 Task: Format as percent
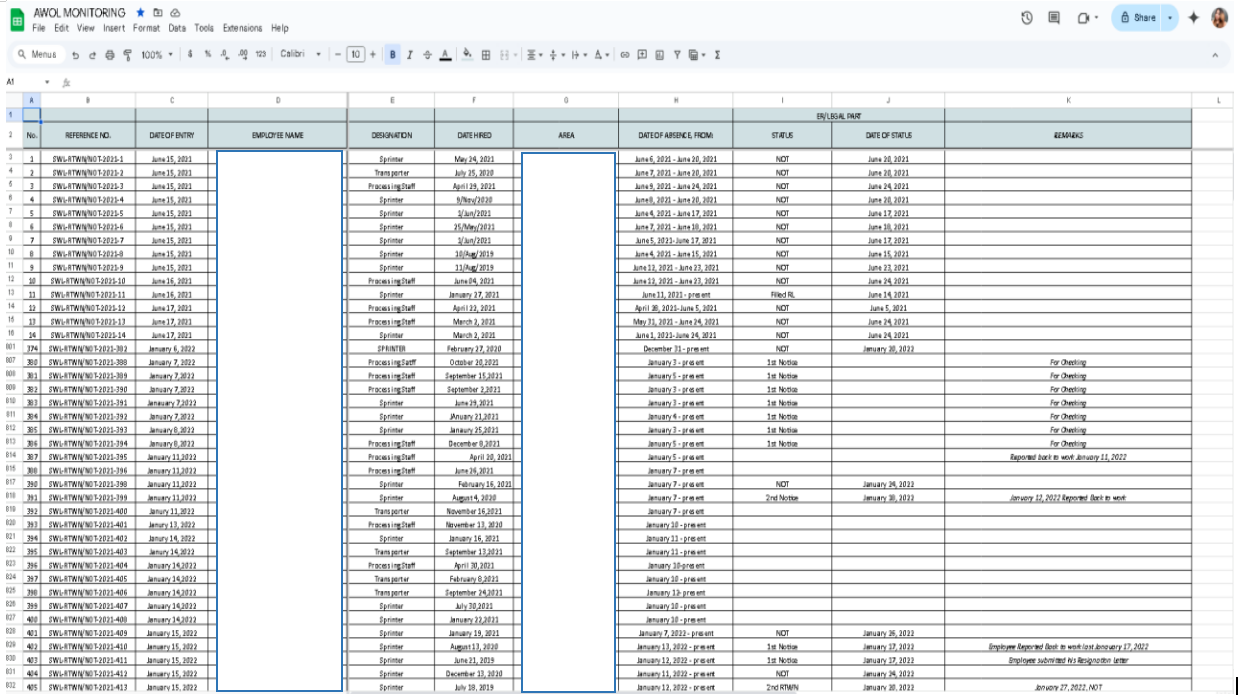(207, 55)
